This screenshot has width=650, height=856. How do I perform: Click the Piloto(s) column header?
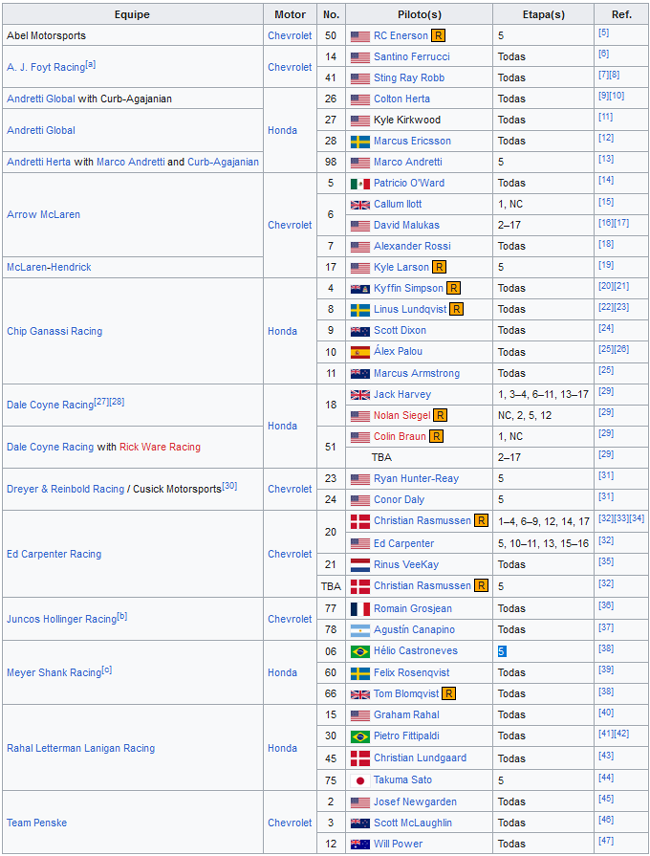[x=419, y=15]
